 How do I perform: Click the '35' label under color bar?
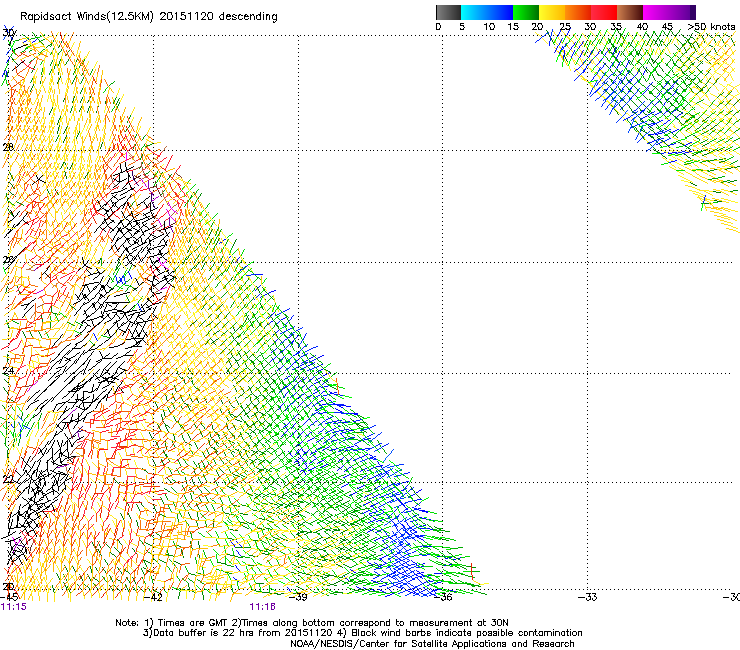tap(616, 27)
